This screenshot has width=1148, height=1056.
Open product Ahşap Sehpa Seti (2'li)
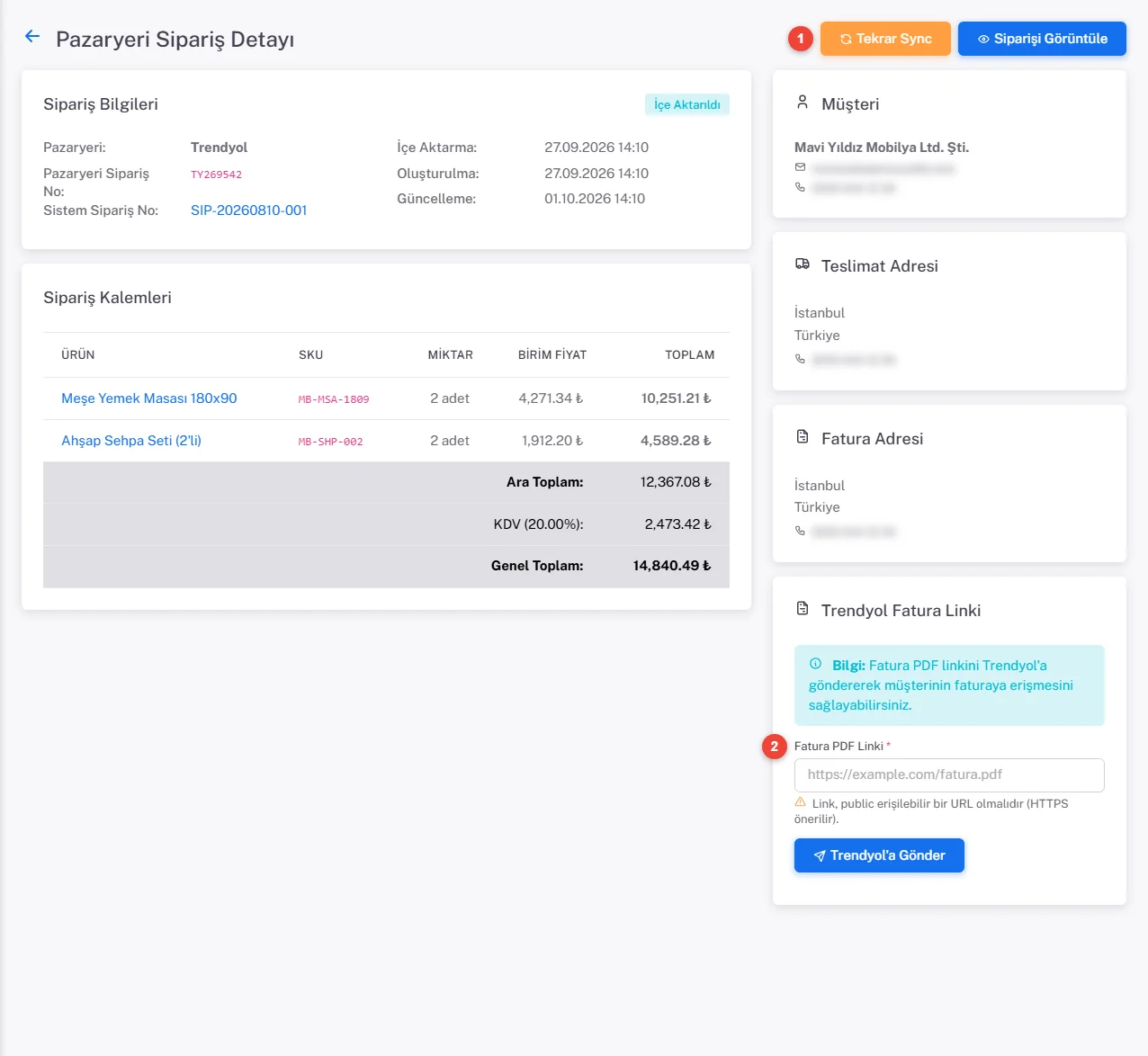tap(131, 441)
